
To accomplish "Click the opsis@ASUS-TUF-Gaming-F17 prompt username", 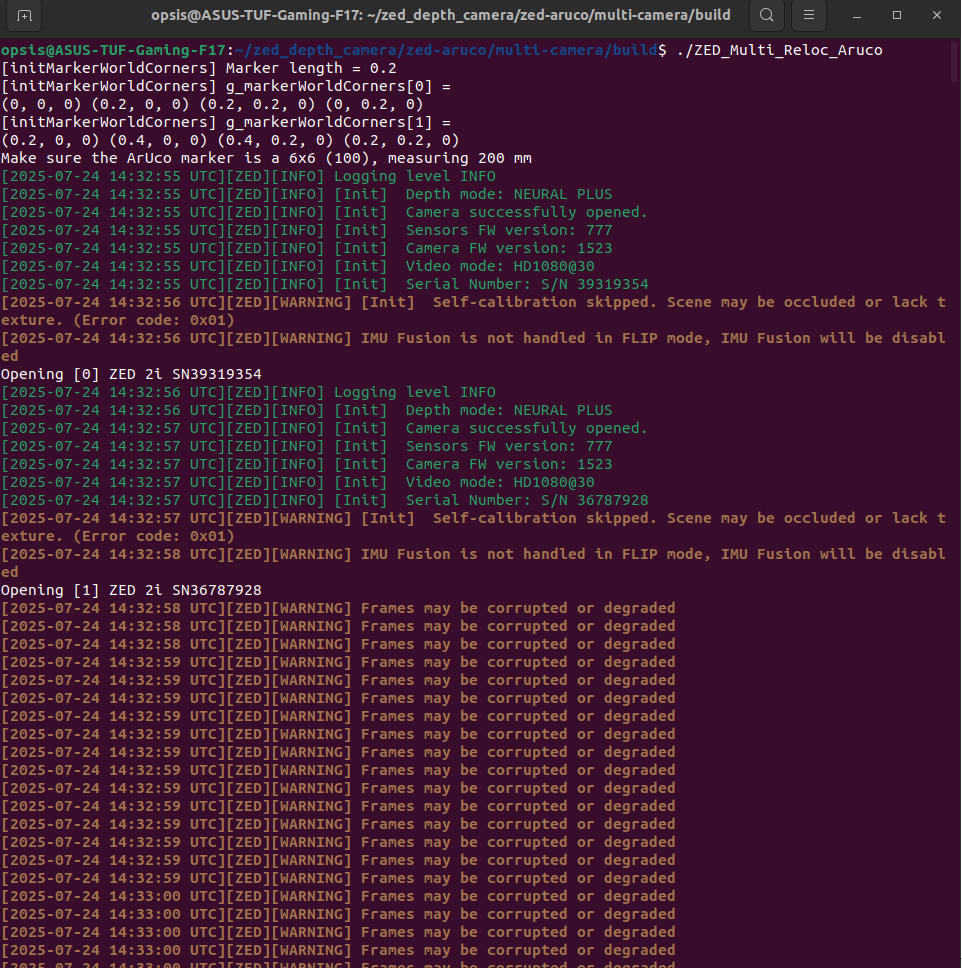I will pos(114,50).
